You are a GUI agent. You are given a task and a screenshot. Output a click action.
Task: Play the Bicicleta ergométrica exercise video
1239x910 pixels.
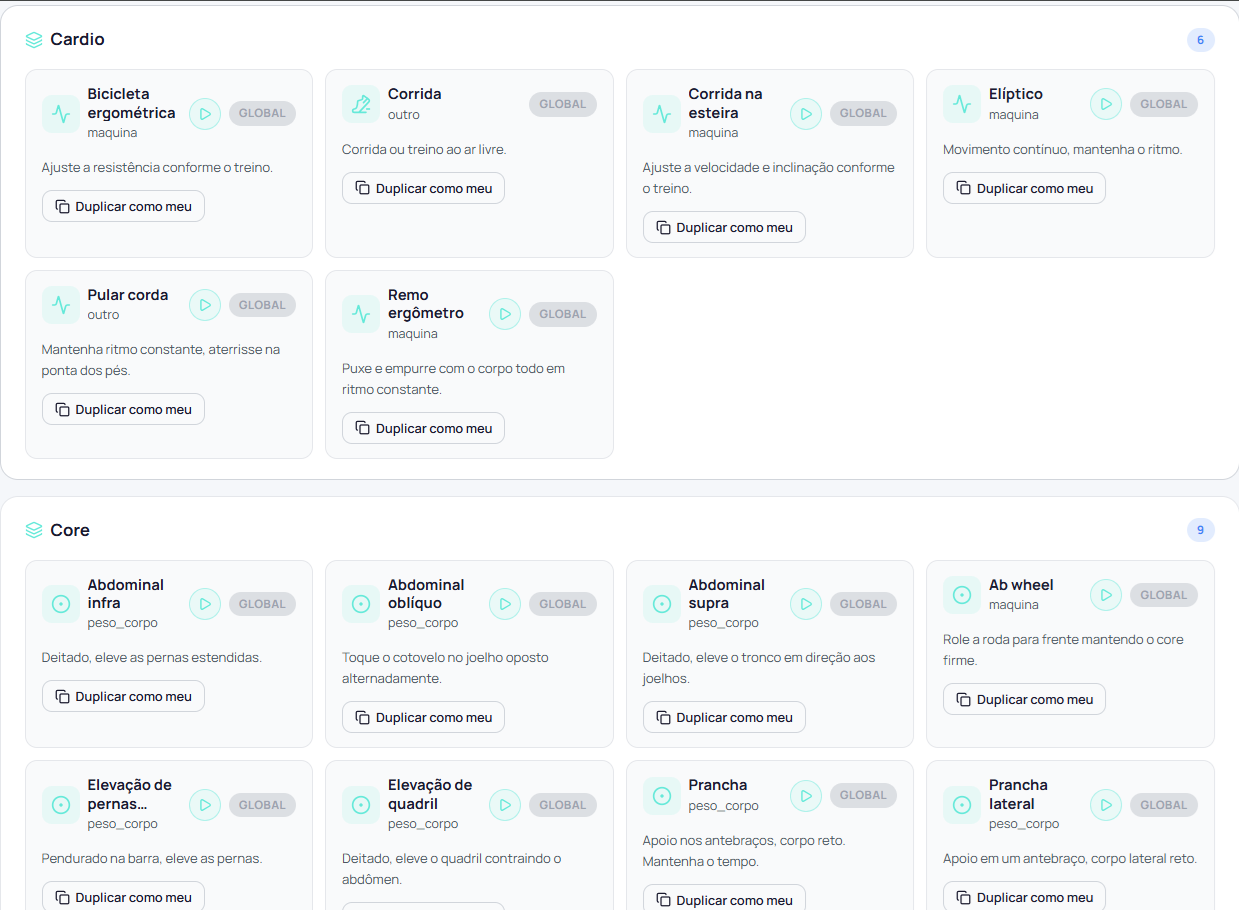[205, 114]
